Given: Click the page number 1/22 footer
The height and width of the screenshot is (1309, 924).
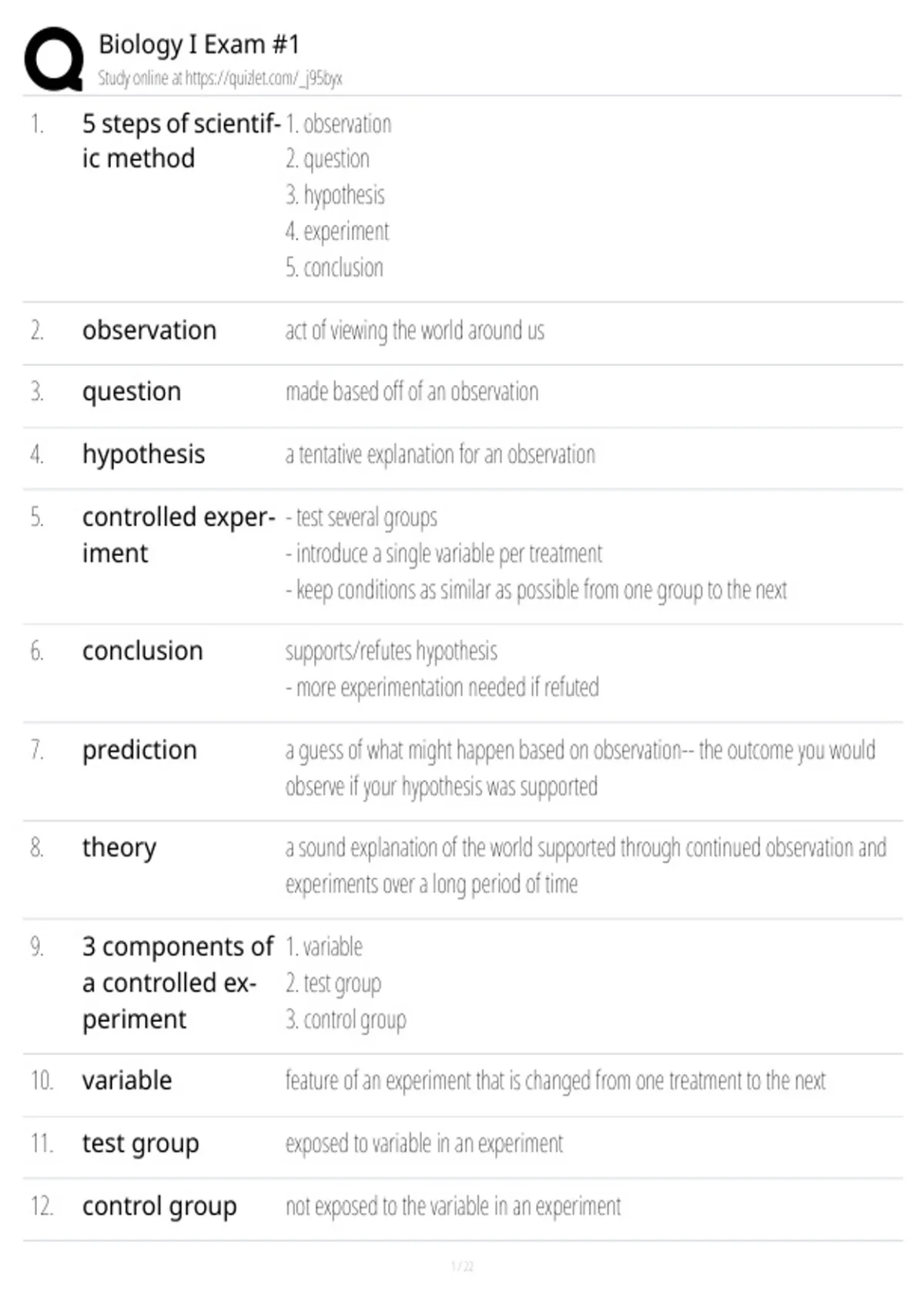Looking at the screenshot, I should [462, 1267].
